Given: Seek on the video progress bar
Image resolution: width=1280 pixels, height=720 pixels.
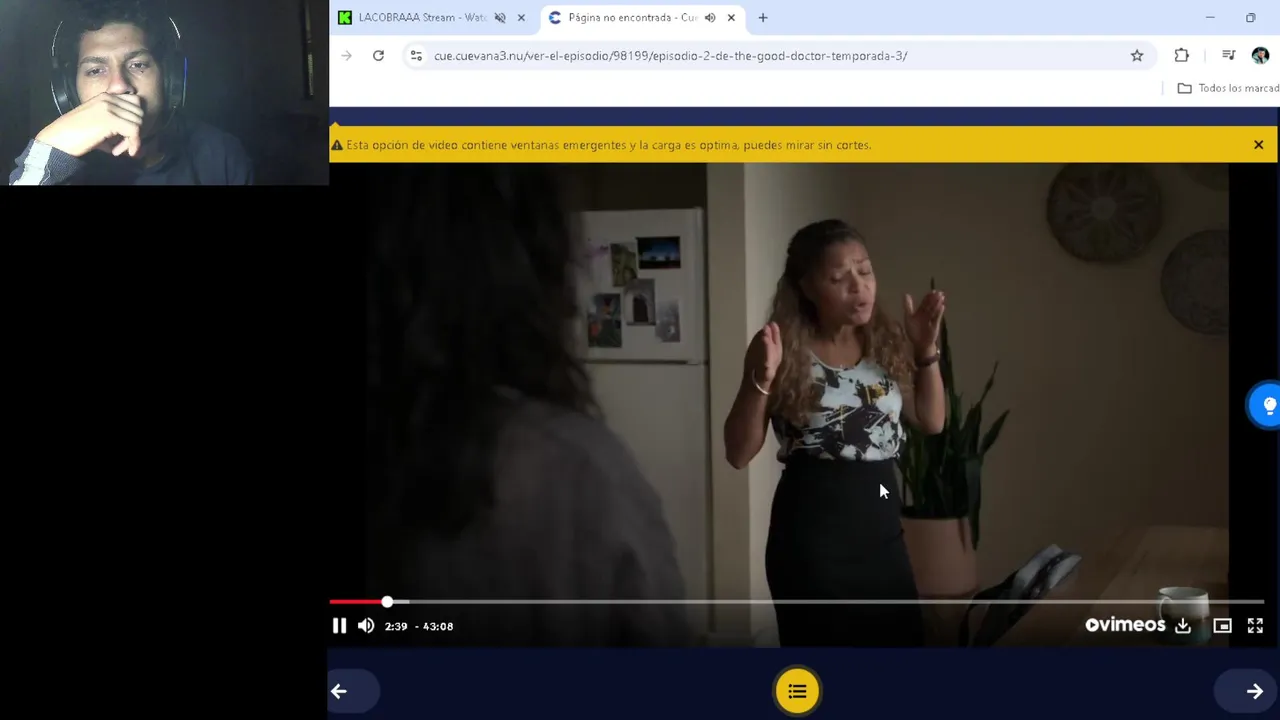Looking at the screenshot, I should click(x=797, y=602).
